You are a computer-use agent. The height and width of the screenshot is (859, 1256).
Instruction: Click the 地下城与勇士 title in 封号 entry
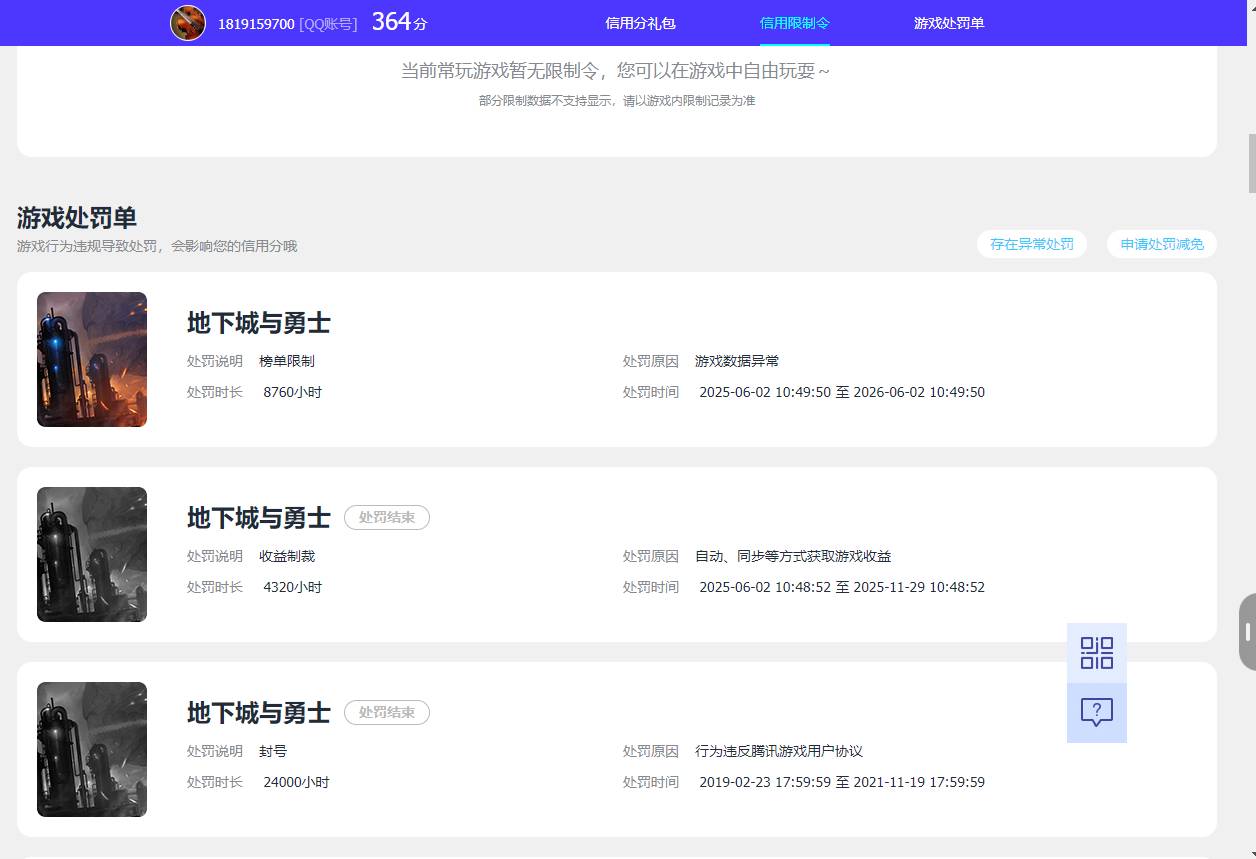coord(258,712)
